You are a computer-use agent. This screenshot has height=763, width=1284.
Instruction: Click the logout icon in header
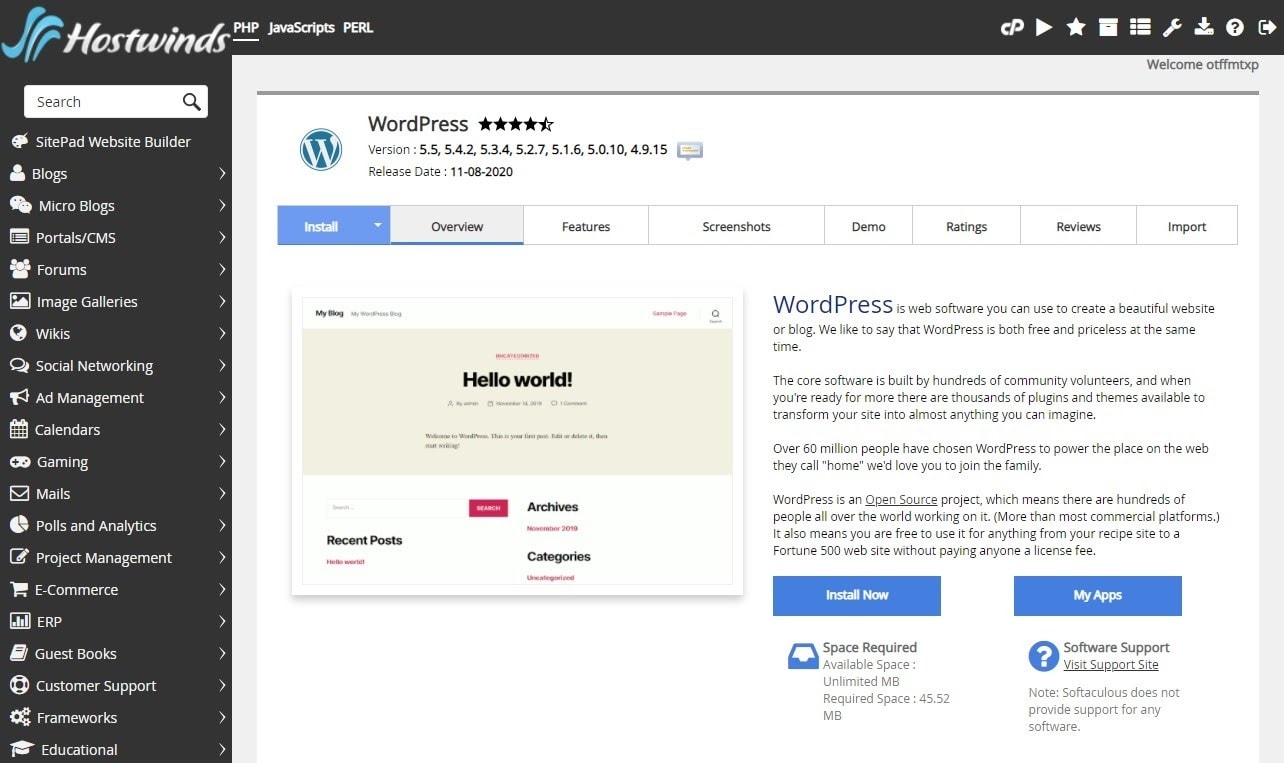pyautogui.click(x=1267, y=28)
